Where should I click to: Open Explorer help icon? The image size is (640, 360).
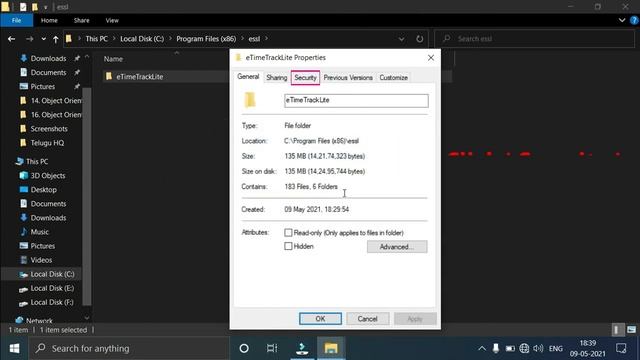634,20
